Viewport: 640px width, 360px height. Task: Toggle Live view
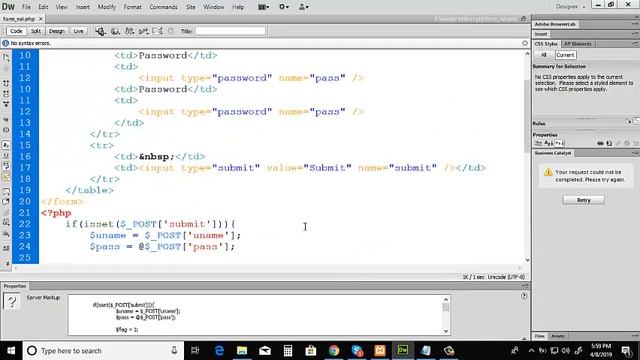tap(78, 31)
